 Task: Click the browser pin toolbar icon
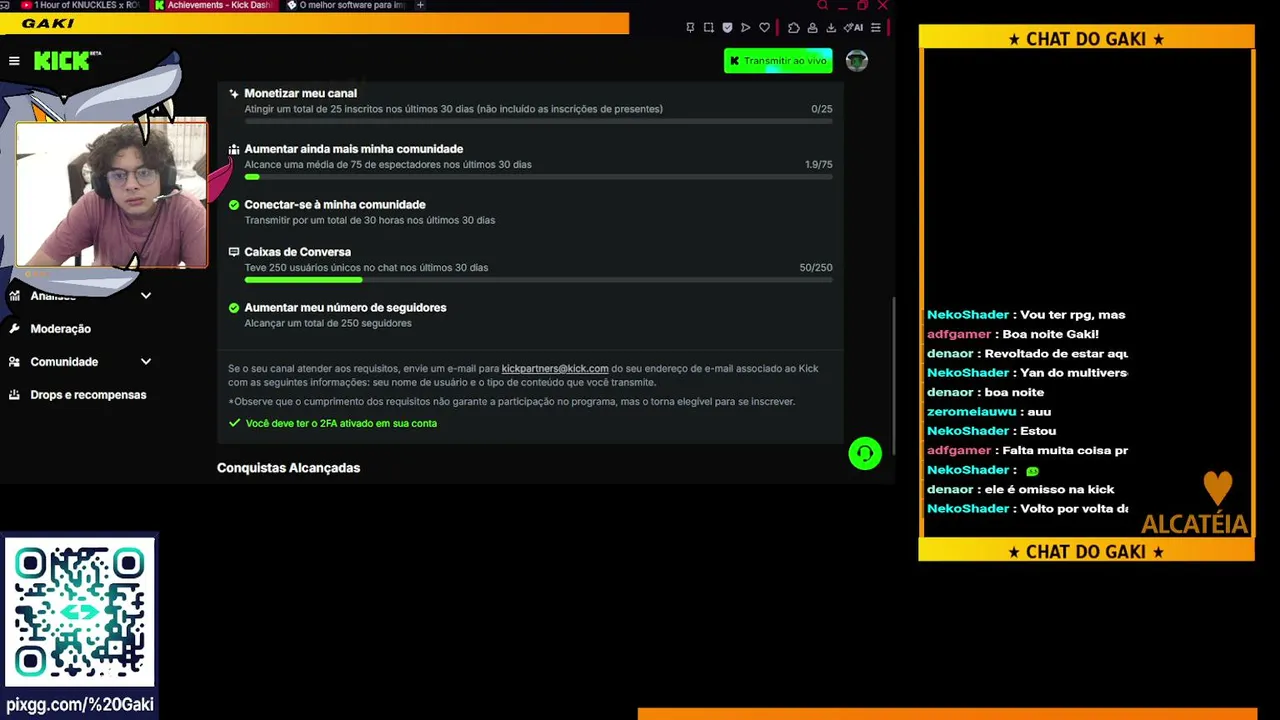pyautogui.click(x=690, y=28)
